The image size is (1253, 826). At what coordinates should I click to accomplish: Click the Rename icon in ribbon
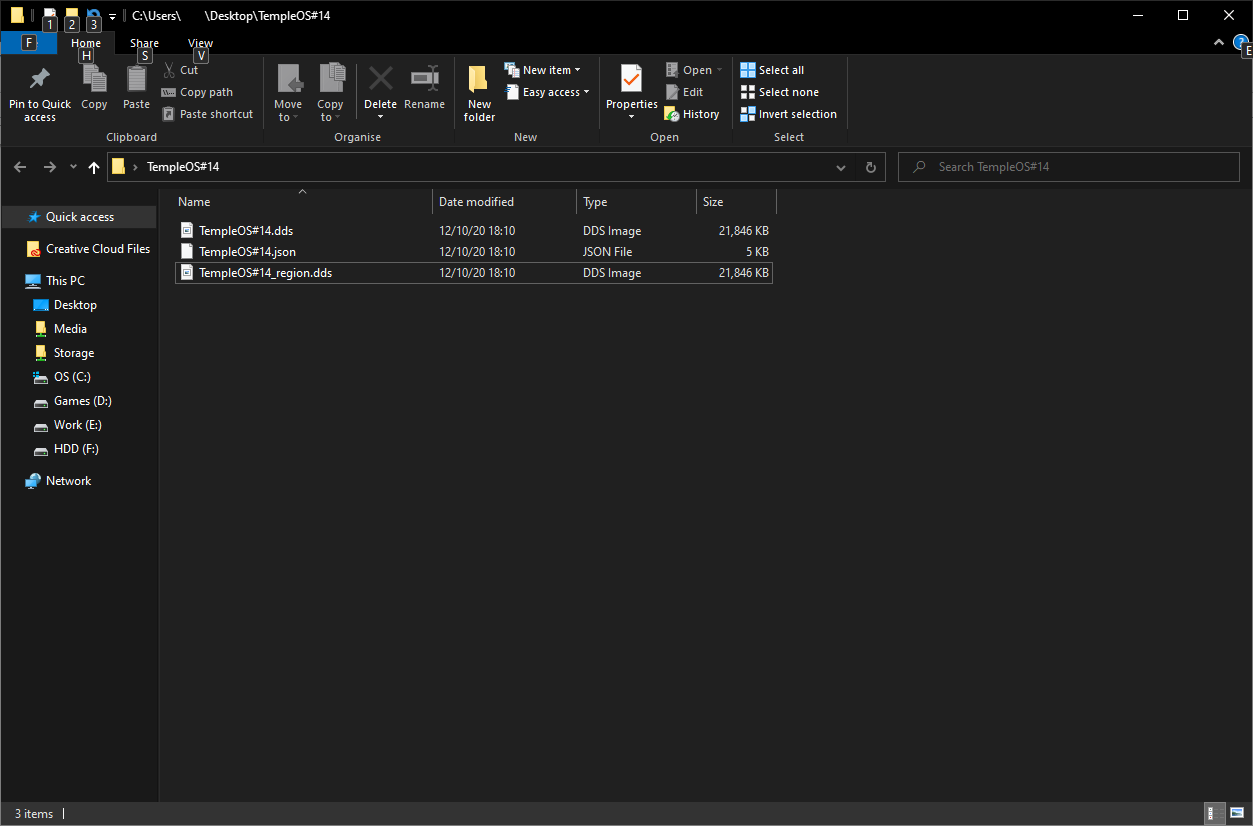[424, 79]
